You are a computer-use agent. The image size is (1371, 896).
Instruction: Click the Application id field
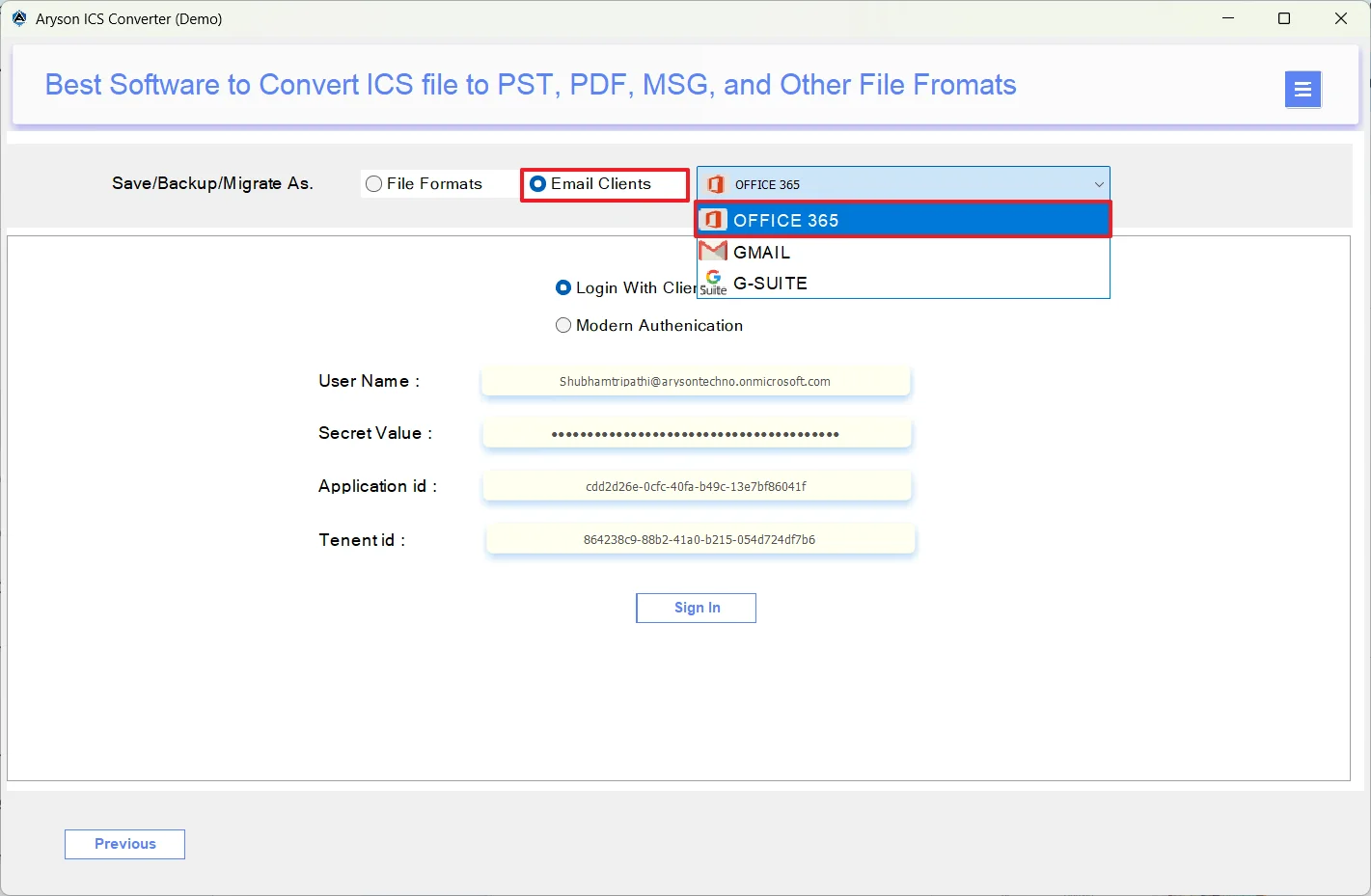[x=697, y=486]
